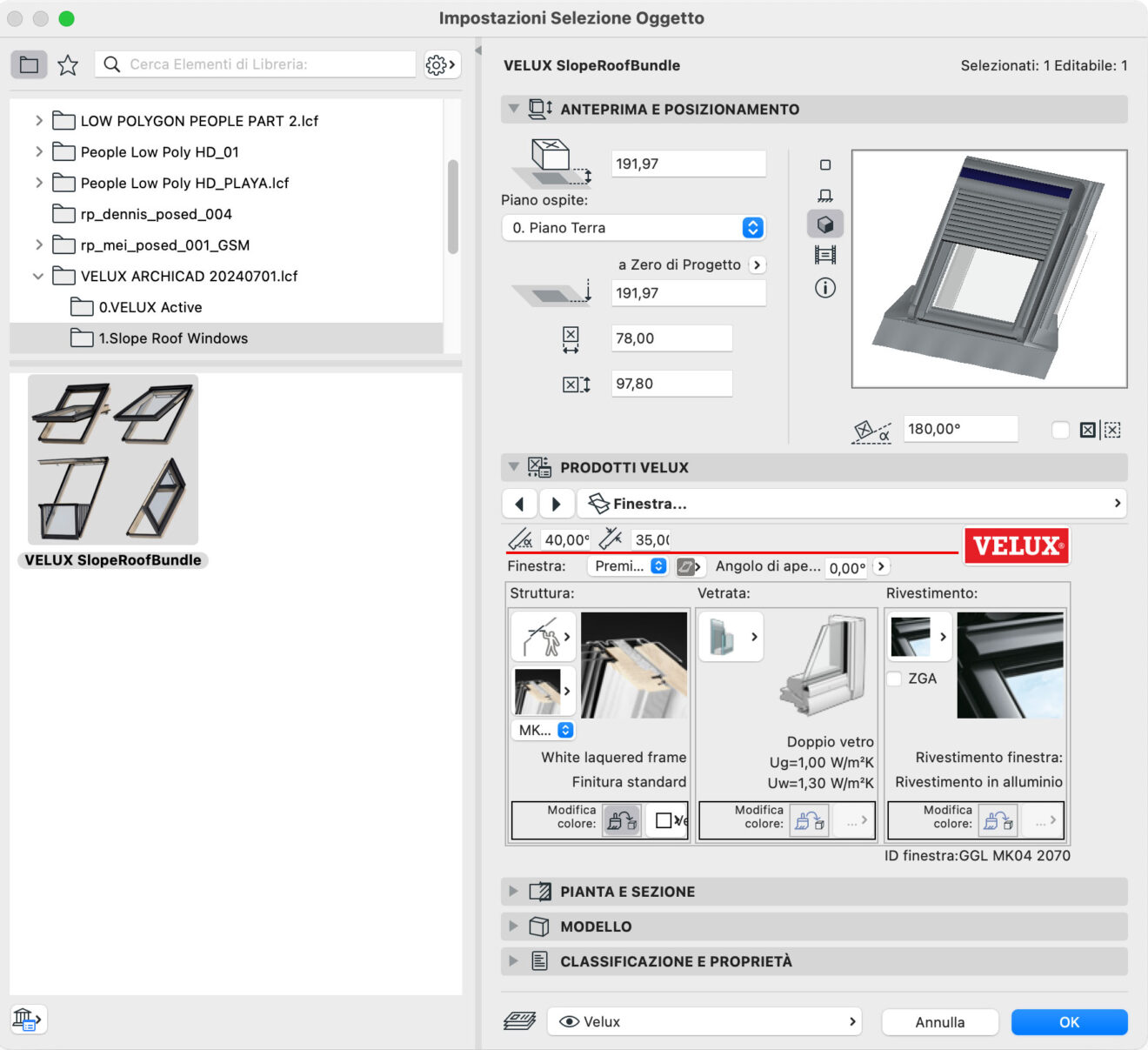Select the front elevation preview icon
The width and height of the screenshot is (1148, 1050).
825,195
